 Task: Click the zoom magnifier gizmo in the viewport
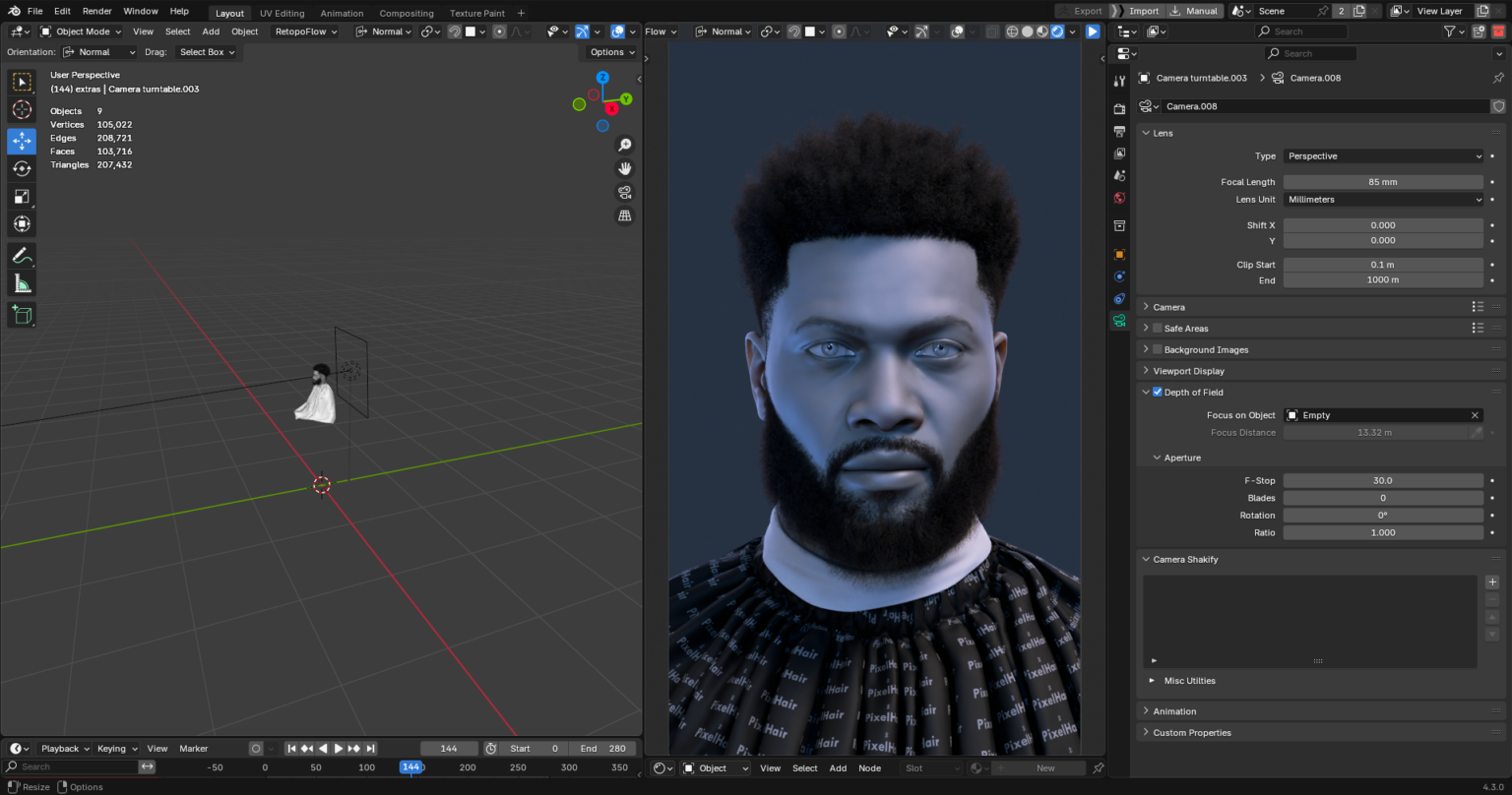(625, 144)
